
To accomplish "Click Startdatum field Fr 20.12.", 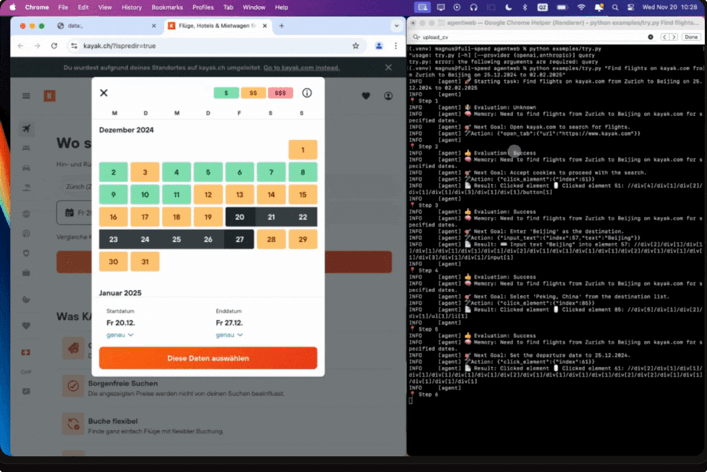I will pos(120,323).
